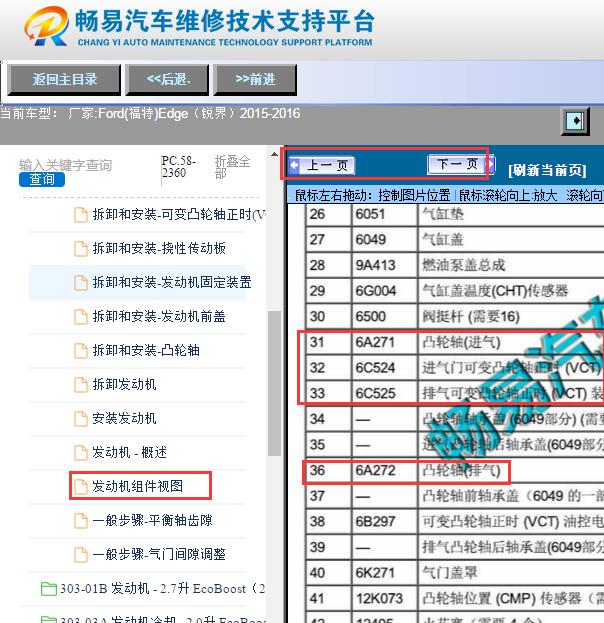Click 凸轮轴(进气) cell in row 31

511,342
